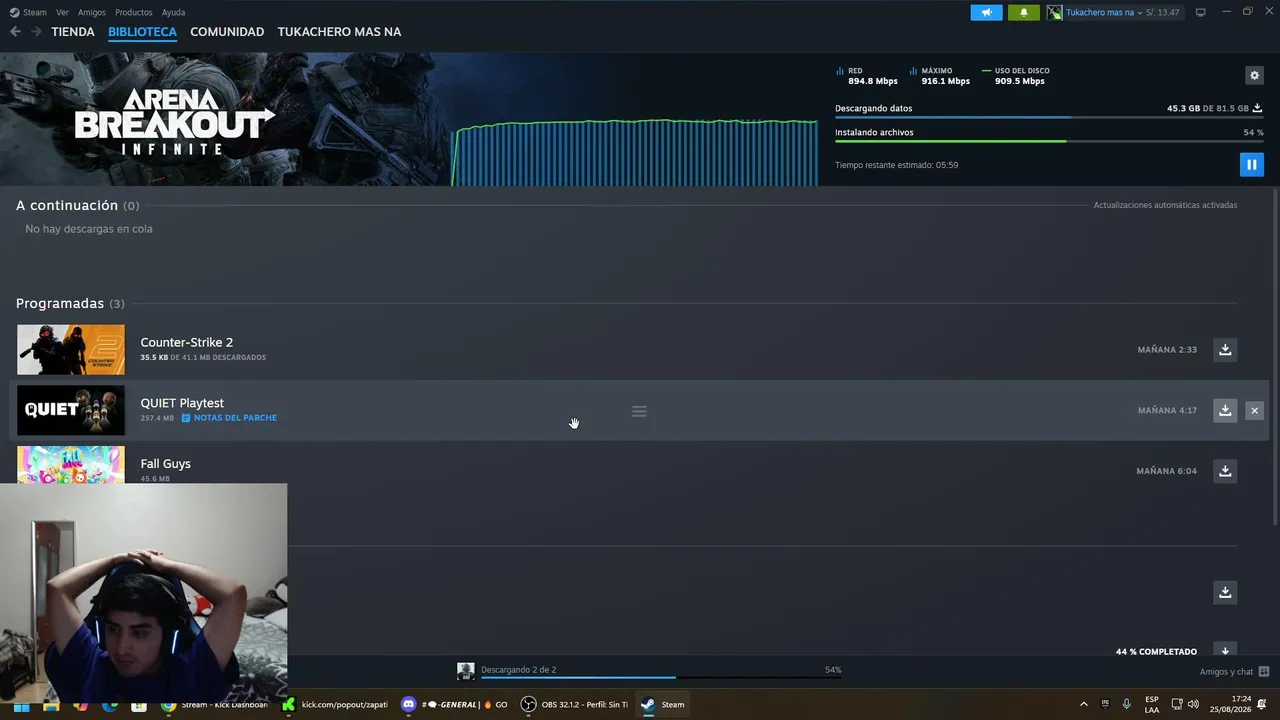
Task: Open the Windows Start menu
Action: pos(21,705)
